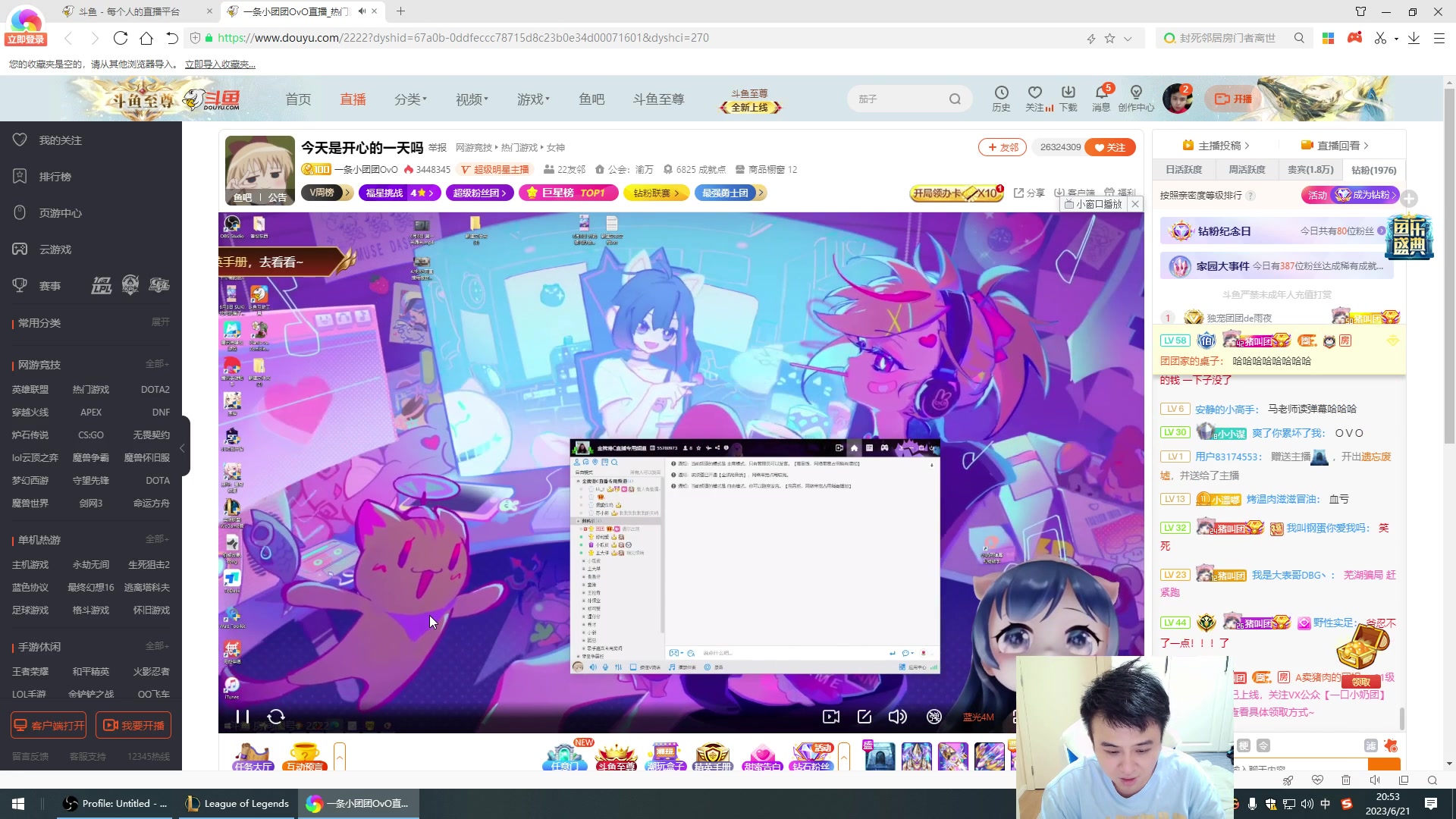Open 鱼吧 in top navigation
This screenshot has width=1456, height=819.
tap(591, 99)
